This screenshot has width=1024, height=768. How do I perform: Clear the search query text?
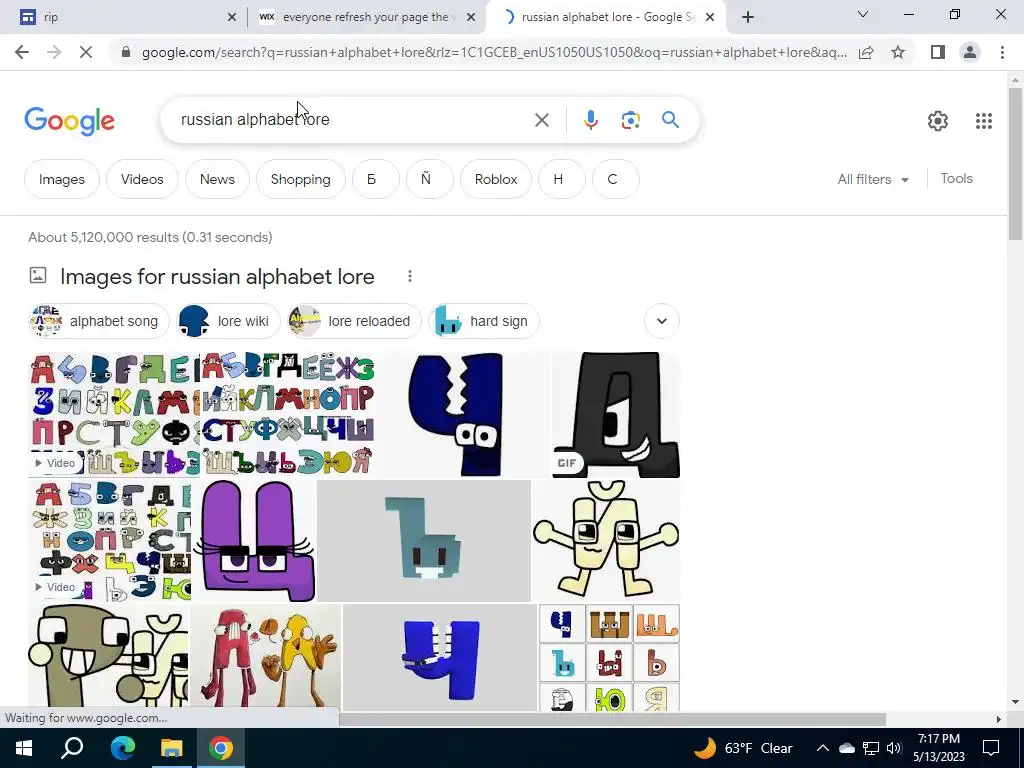point(541,120)
